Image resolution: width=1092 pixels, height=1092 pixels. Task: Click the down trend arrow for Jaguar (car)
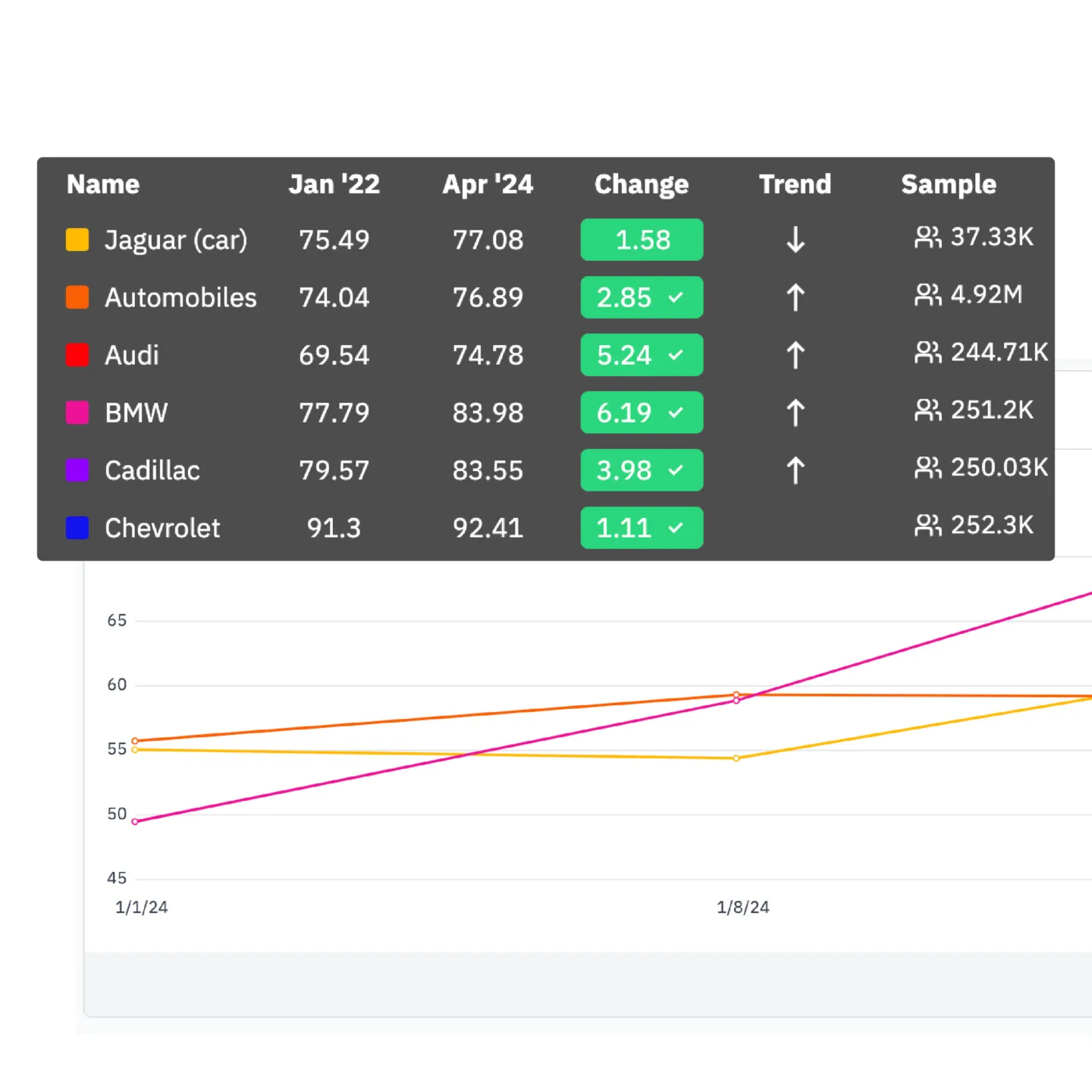coord(795,240)
